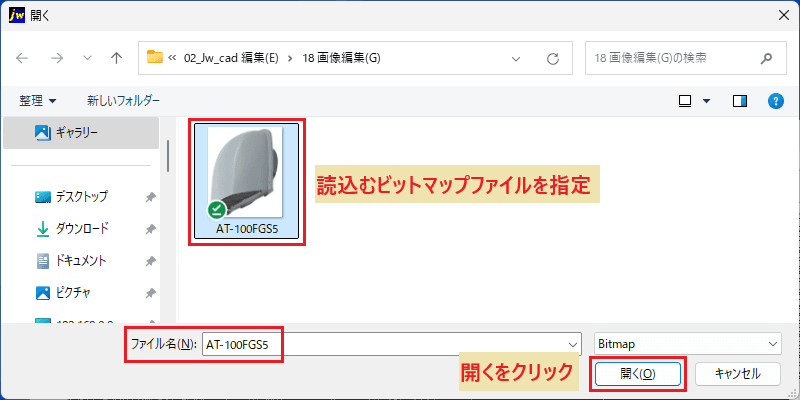The image size is (800, 400).
Task: Open デスクトップ in navigation pane
Action: pyautogui.click(x=81, y=197)
